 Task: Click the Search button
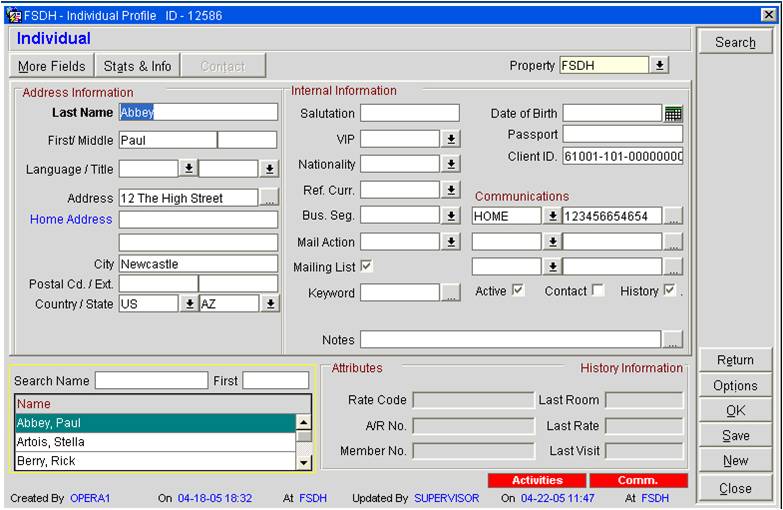(735, 42)
